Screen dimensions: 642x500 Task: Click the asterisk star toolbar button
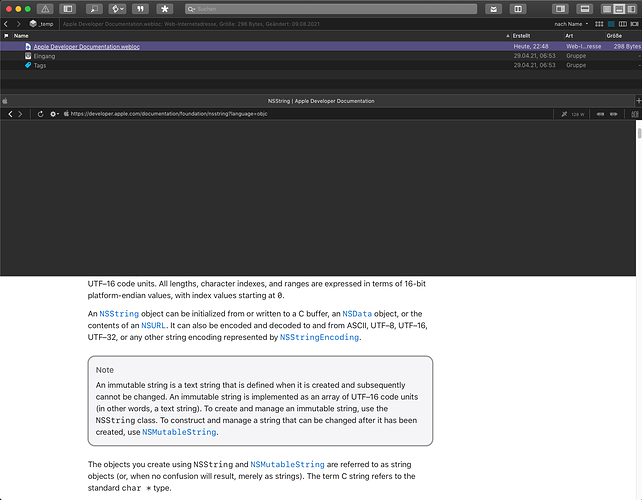click(165, 9)
